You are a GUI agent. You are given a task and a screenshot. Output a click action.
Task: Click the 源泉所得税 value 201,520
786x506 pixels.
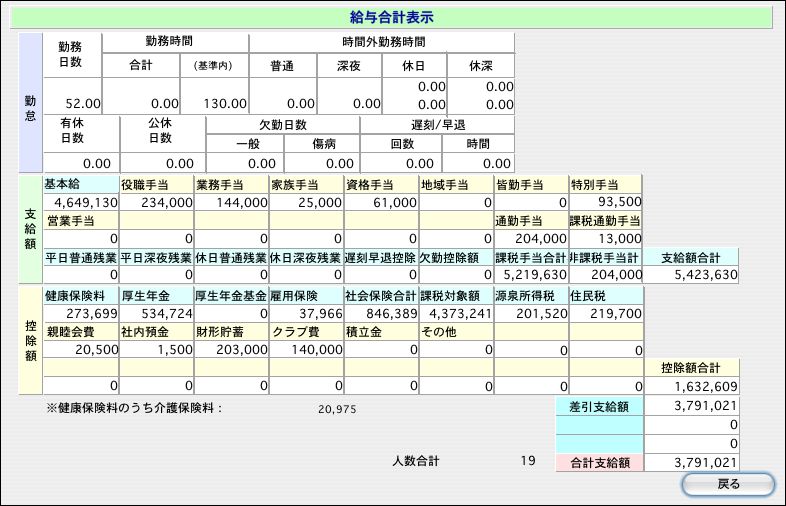[x=531, y=313]
